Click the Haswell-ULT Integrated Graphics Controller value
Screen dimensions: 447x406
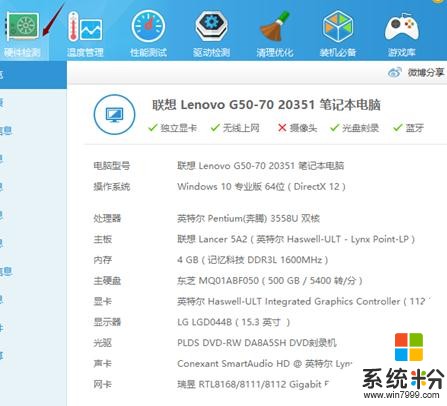click(x=303, y=301)
